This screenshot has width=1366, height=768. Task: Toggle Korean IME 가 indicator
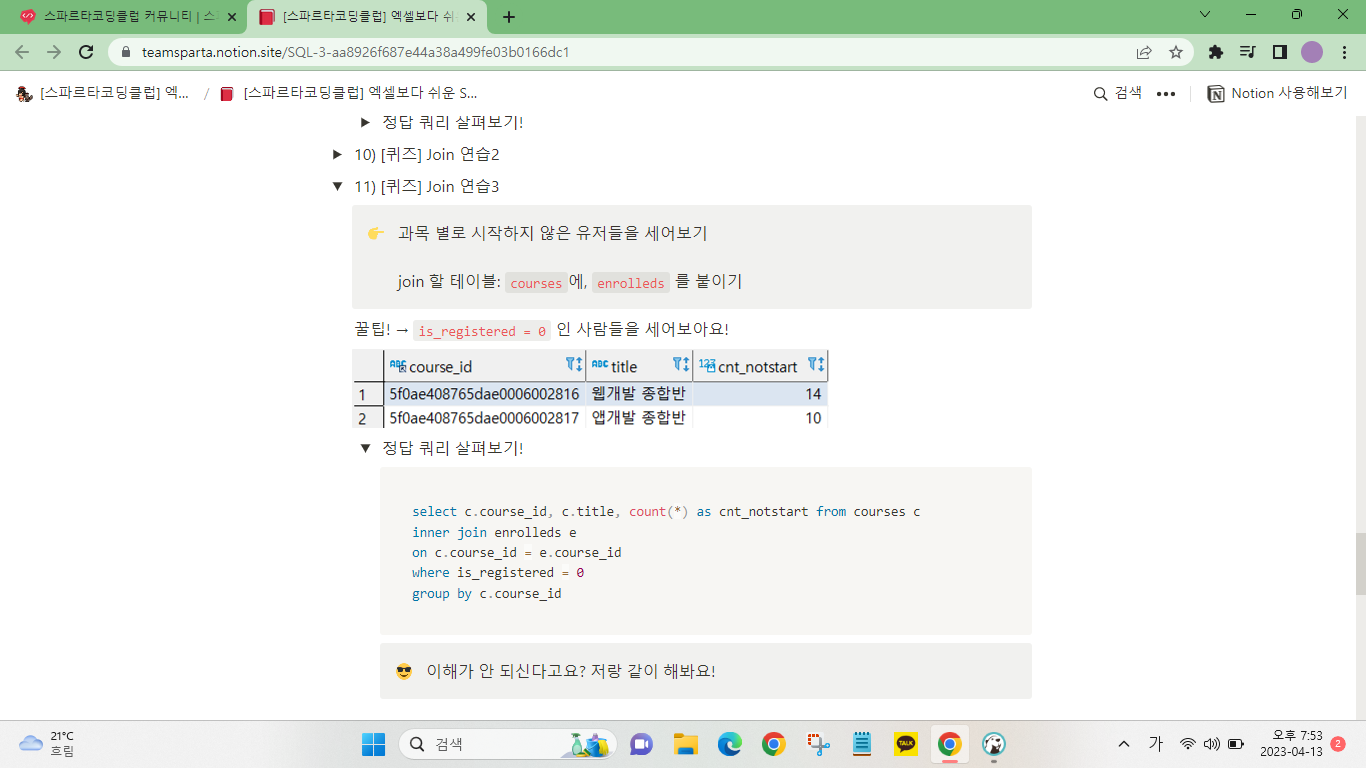tap(1156, 743)
